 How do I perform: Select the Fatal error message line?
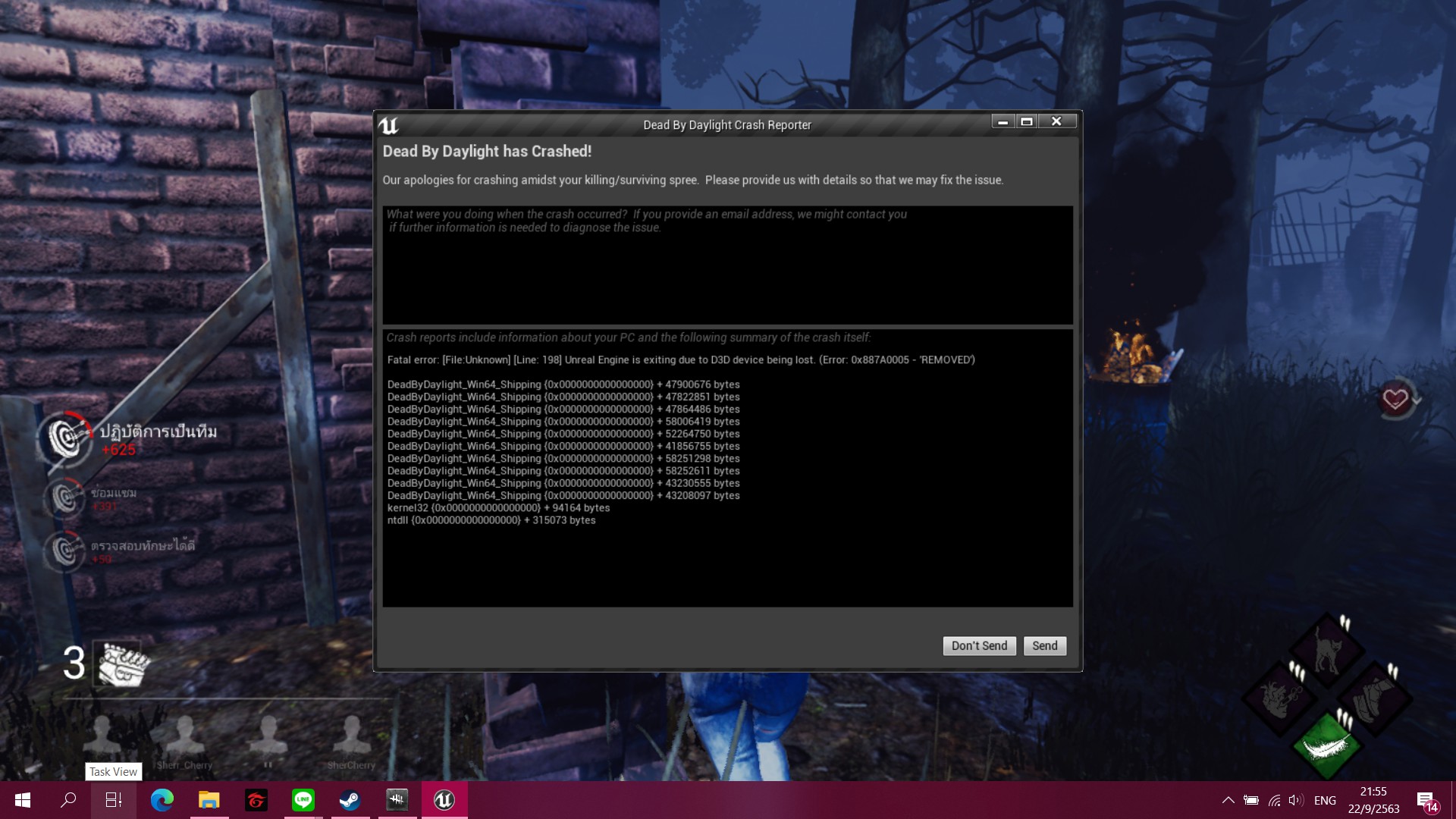pos(681,359)
